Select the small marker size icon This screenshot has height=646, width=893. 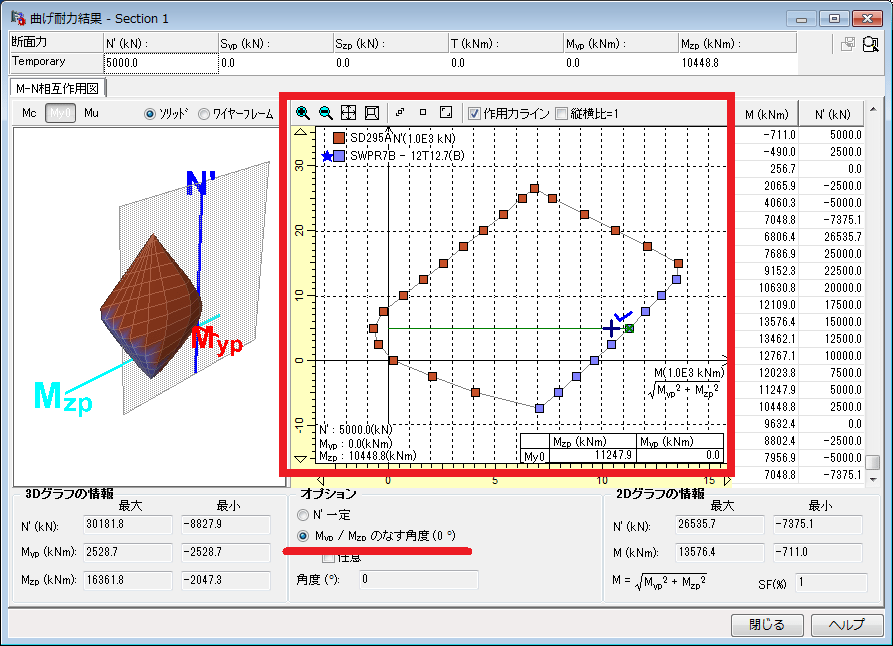click(399, 113)
